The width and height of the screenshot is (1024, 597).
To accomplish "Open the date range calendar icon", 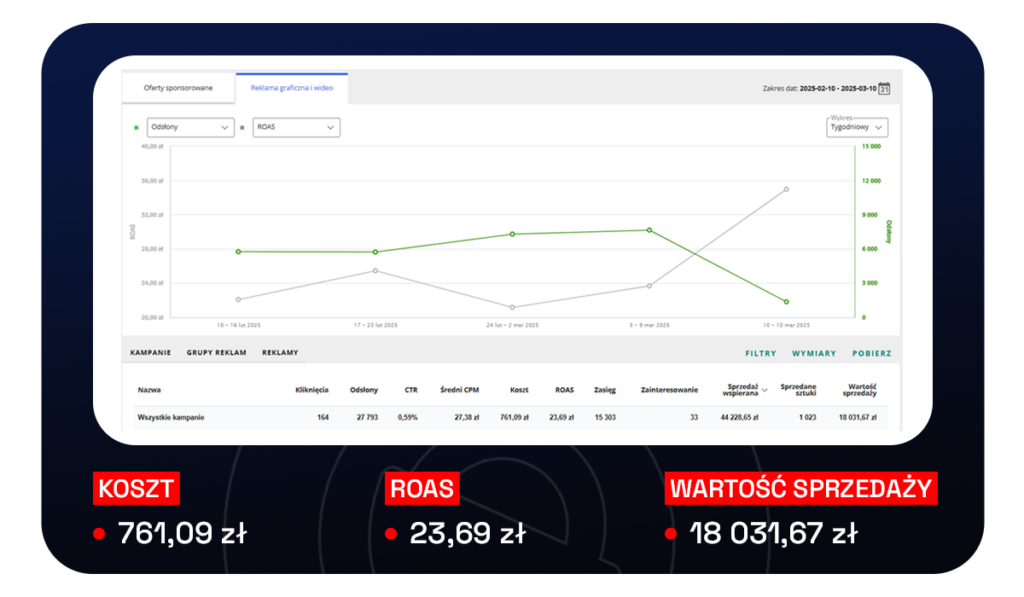I will tap(883, 88).
